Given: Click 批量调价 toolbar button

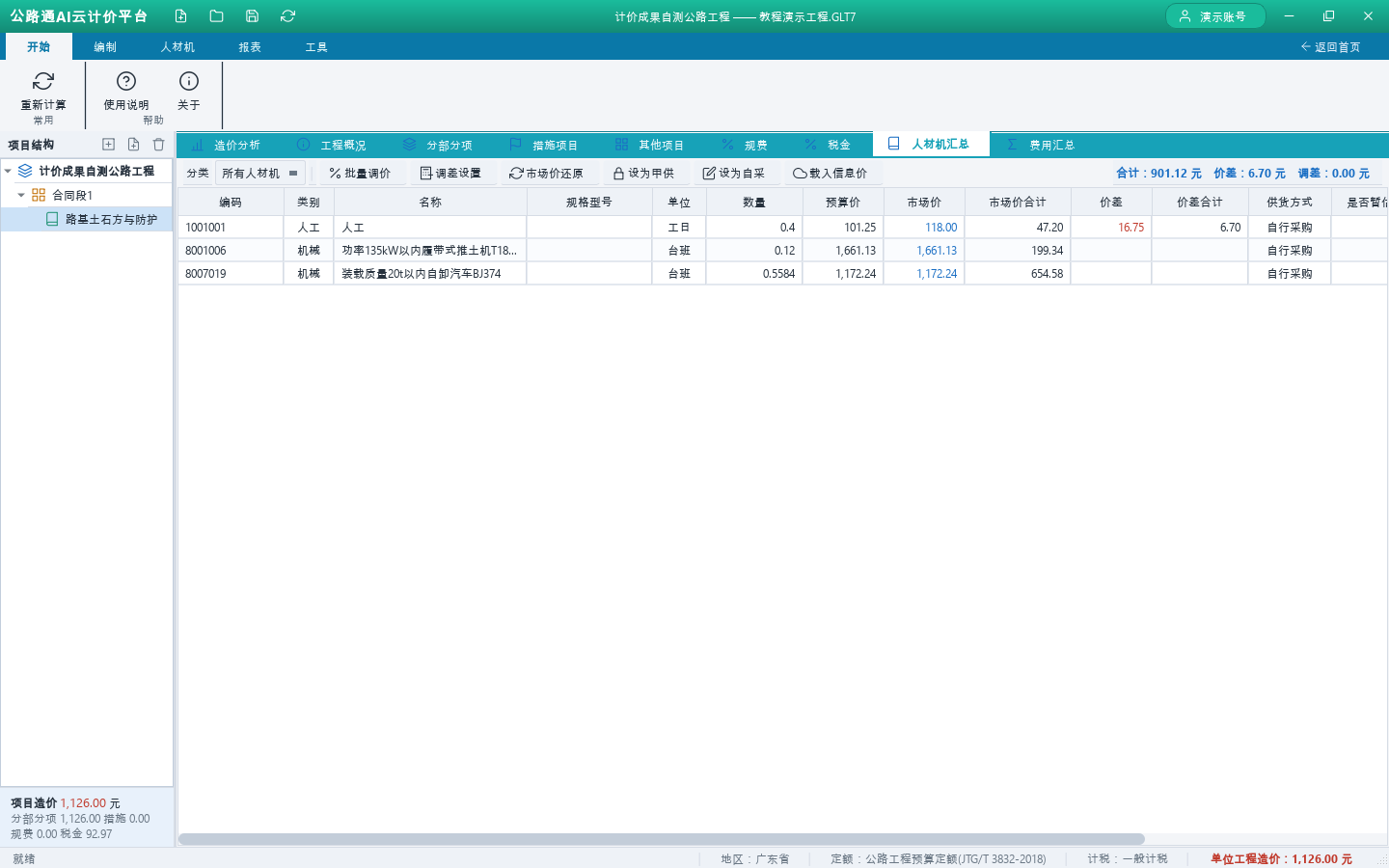Looking at the screenshot, I should click(x=360, y=174).
